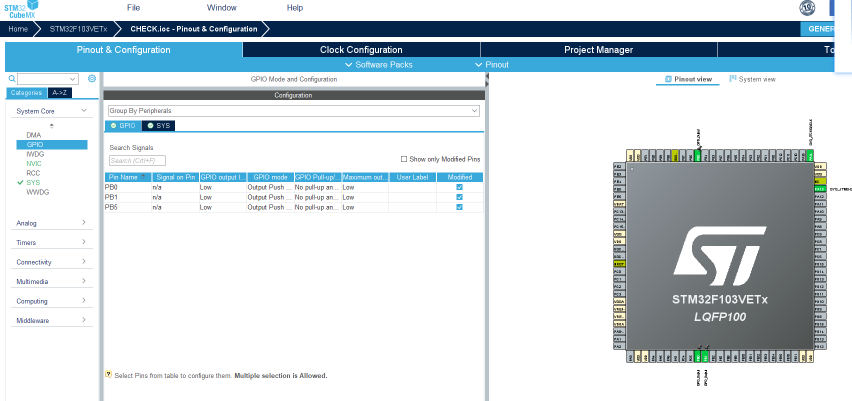Viewport: 852px width, 401px height.
Task: Click the System view icon
Action: [x=733, y=79]
